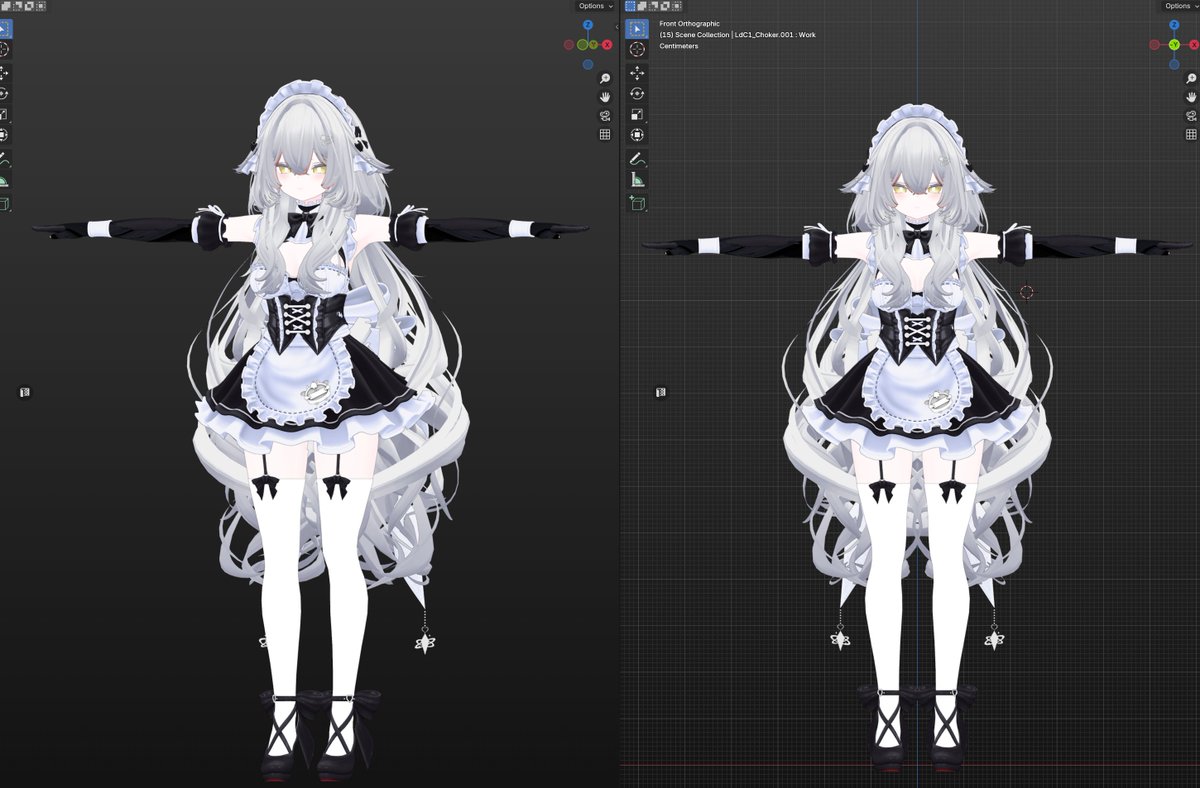Click the negative Z circle on right gizmo
This screenshot has height=788, width=1200.
tap(1174, 65)
